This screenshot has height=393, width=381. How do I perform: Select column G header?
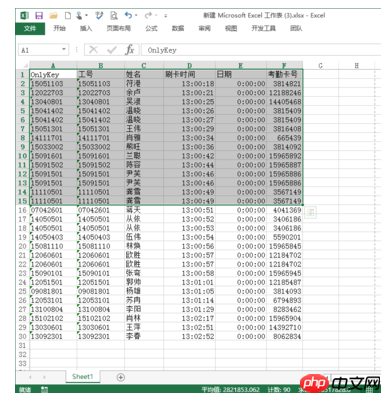tap(320, 65)
